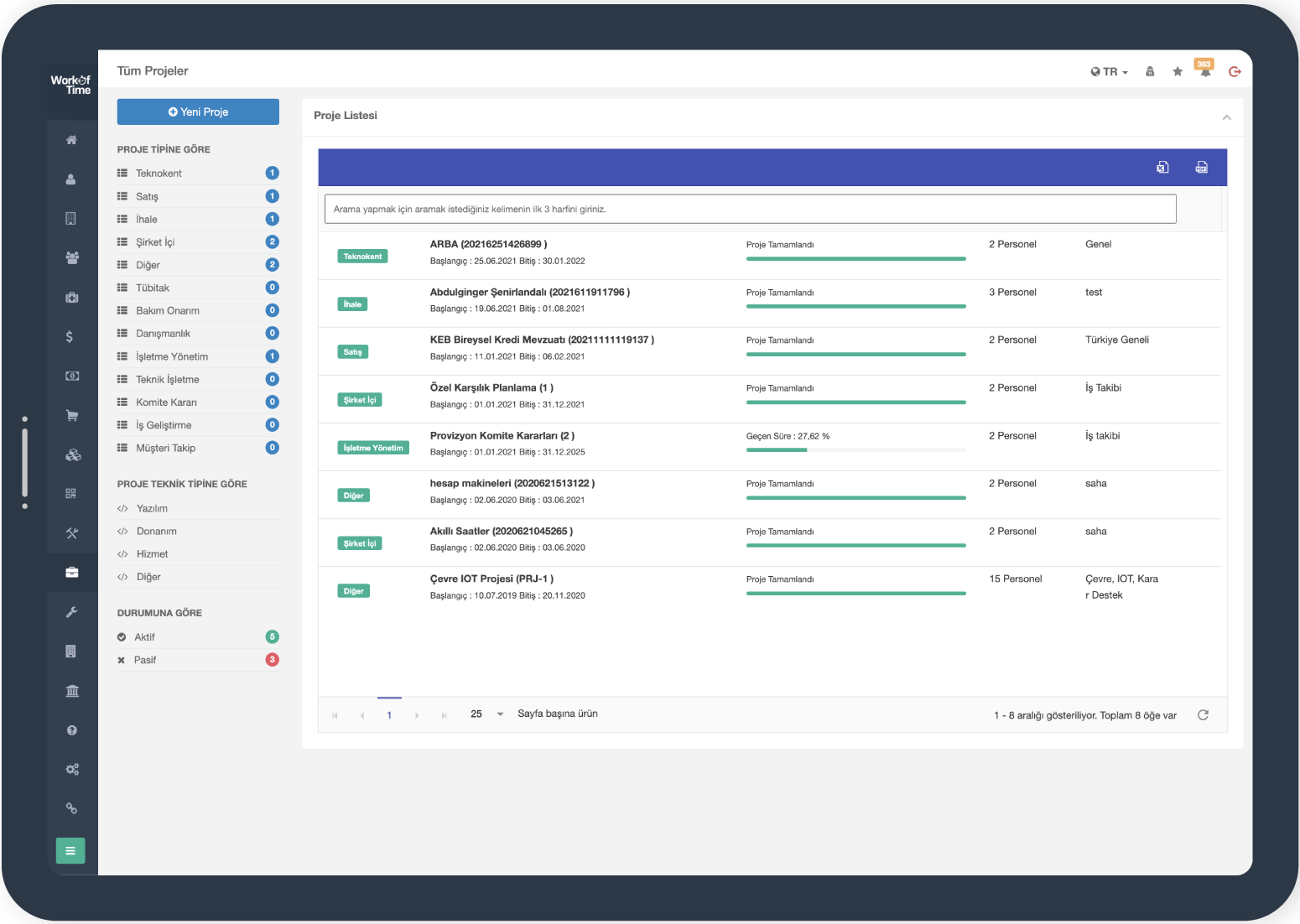Open the medical kit sidebar icon
Screen dimensions: 1300x924
(x=71, y=297)
